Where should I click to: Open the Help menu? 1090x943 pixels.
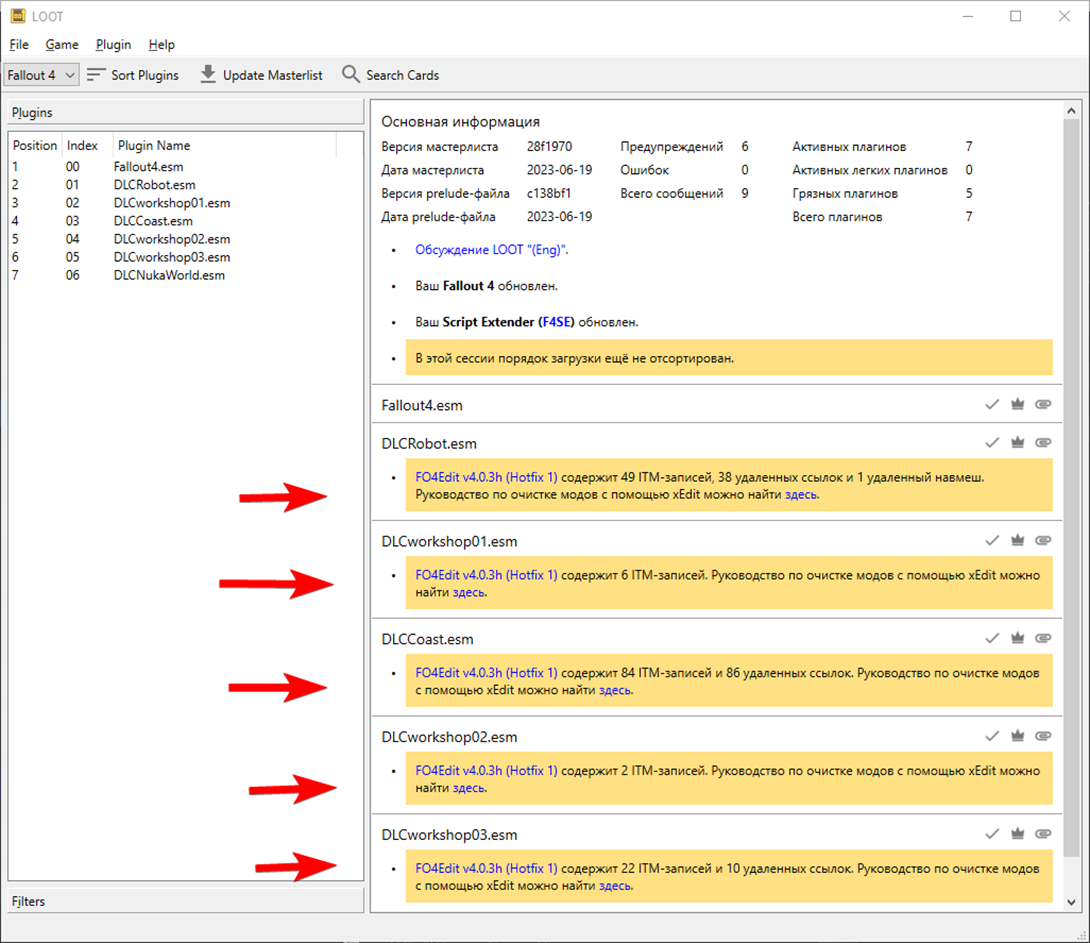click(161, 44)
